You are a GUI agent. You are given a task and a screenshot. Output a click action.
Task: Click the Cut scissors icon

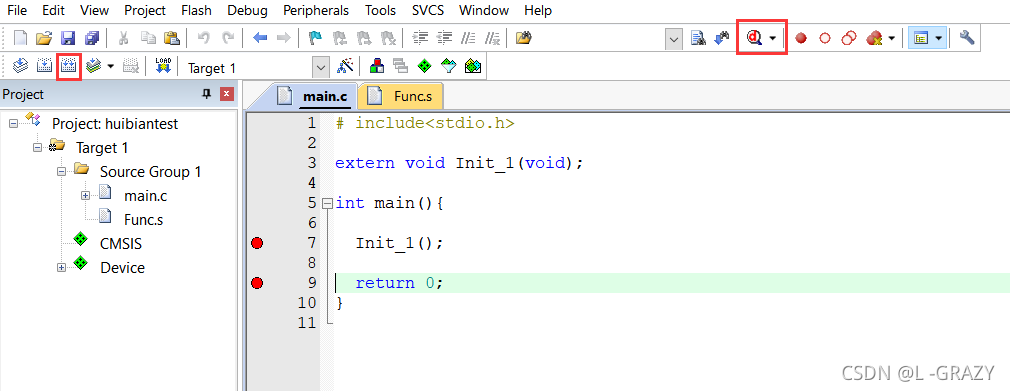(124, 38)
